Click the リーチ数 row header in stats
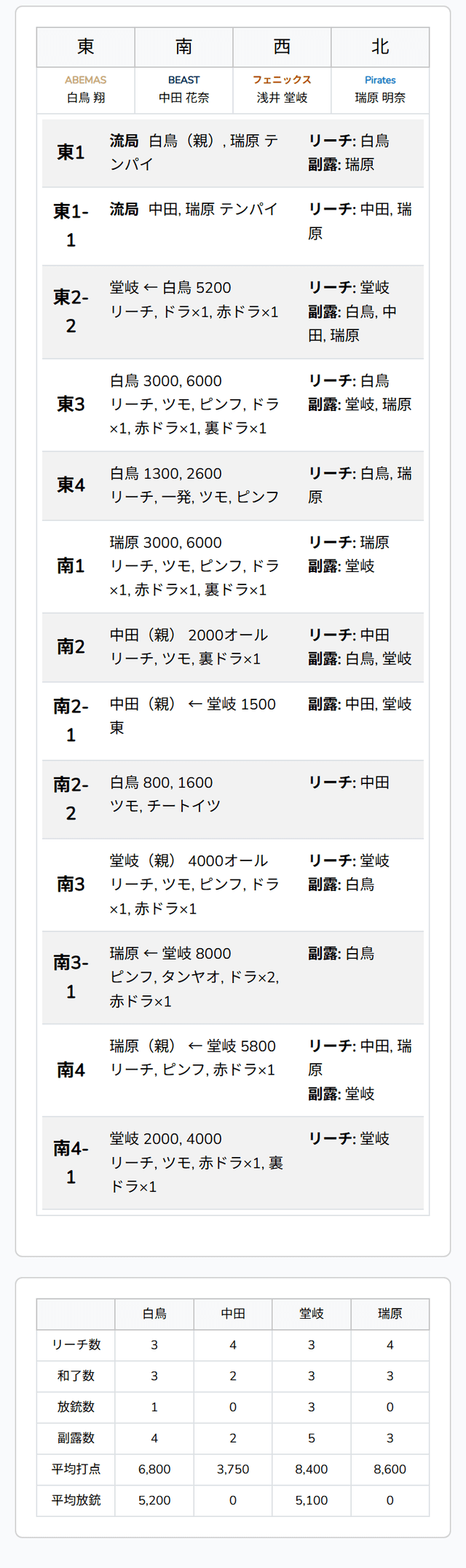Screen dimensions: 466x1568 [76, 1344]
